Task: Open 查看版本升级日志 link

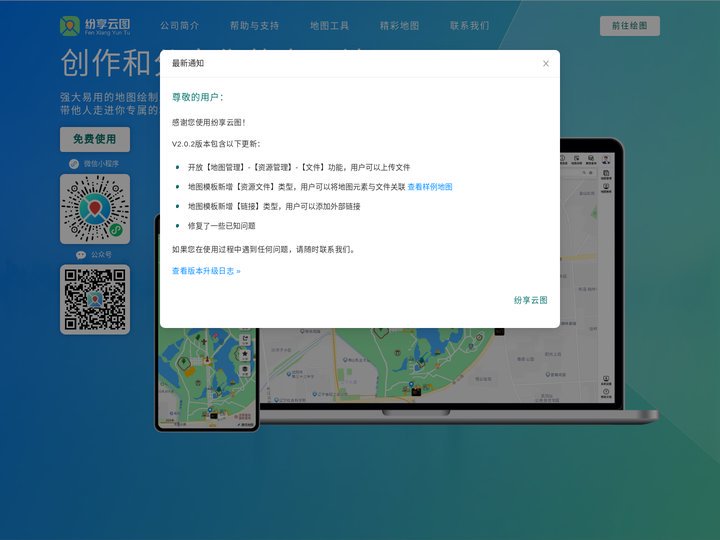Action: [x=206, y=271]
